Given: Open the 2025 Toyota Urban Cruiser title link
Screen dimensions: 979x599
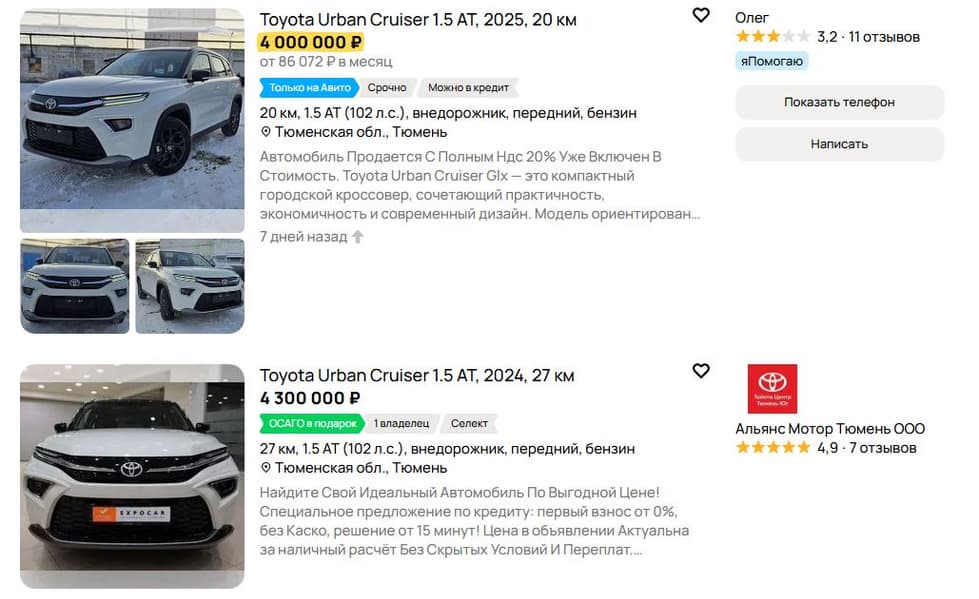Looking at the screenshot, I should click(x=418, y=20).
